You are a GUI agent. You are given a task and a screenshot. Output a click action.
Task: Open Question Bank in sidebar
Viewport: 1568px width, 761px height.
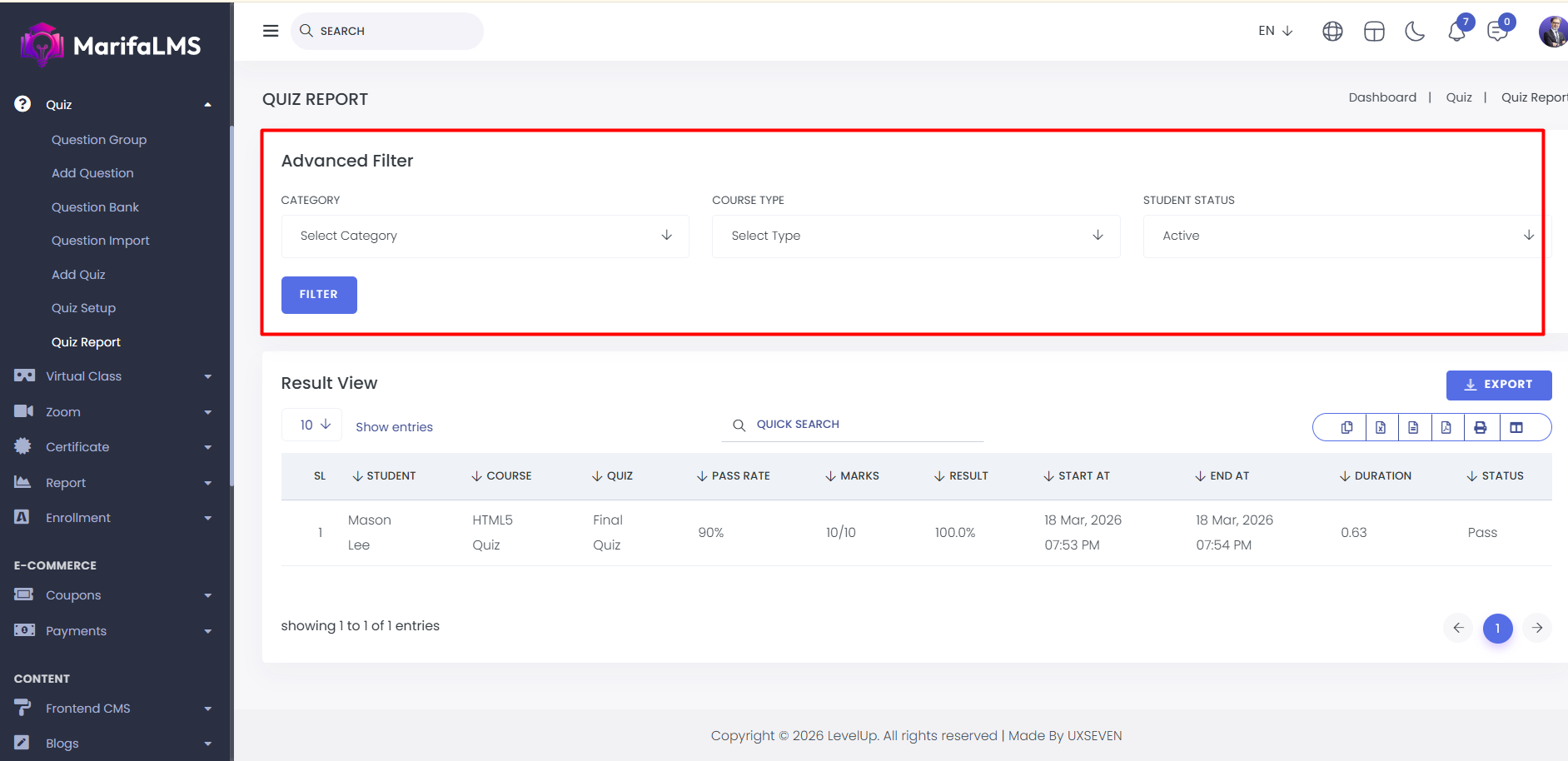click(x=95, y=207)
